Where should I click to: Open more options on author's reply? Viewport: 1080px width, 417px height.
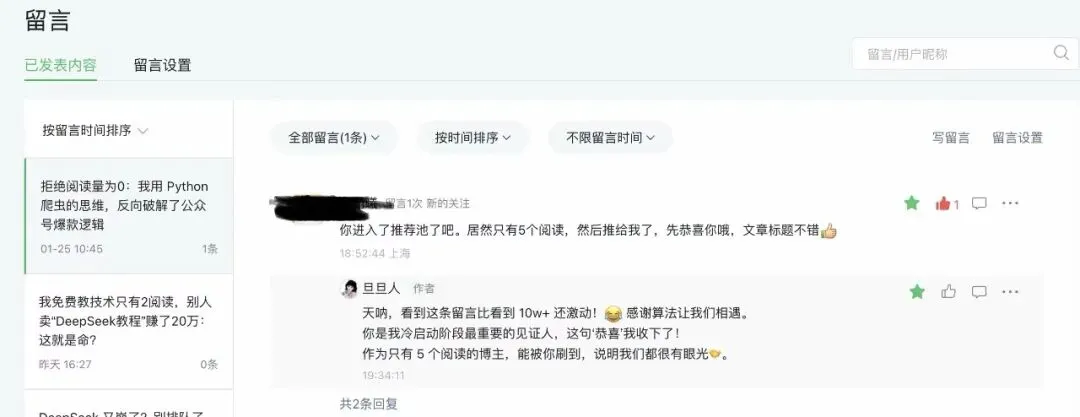tap(1010, 292)
